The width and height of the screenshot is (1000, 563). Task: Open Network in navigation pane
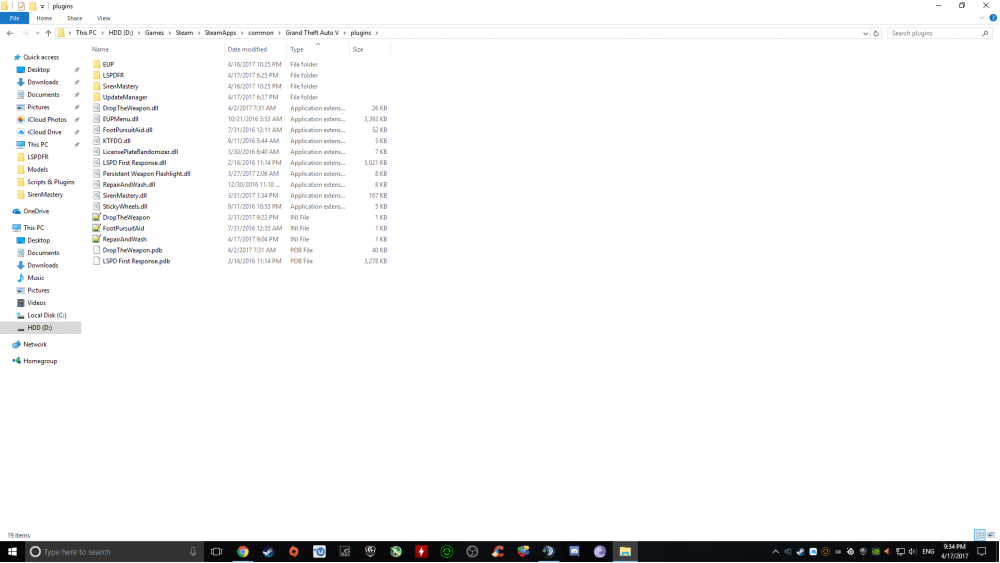coord(35,344)
